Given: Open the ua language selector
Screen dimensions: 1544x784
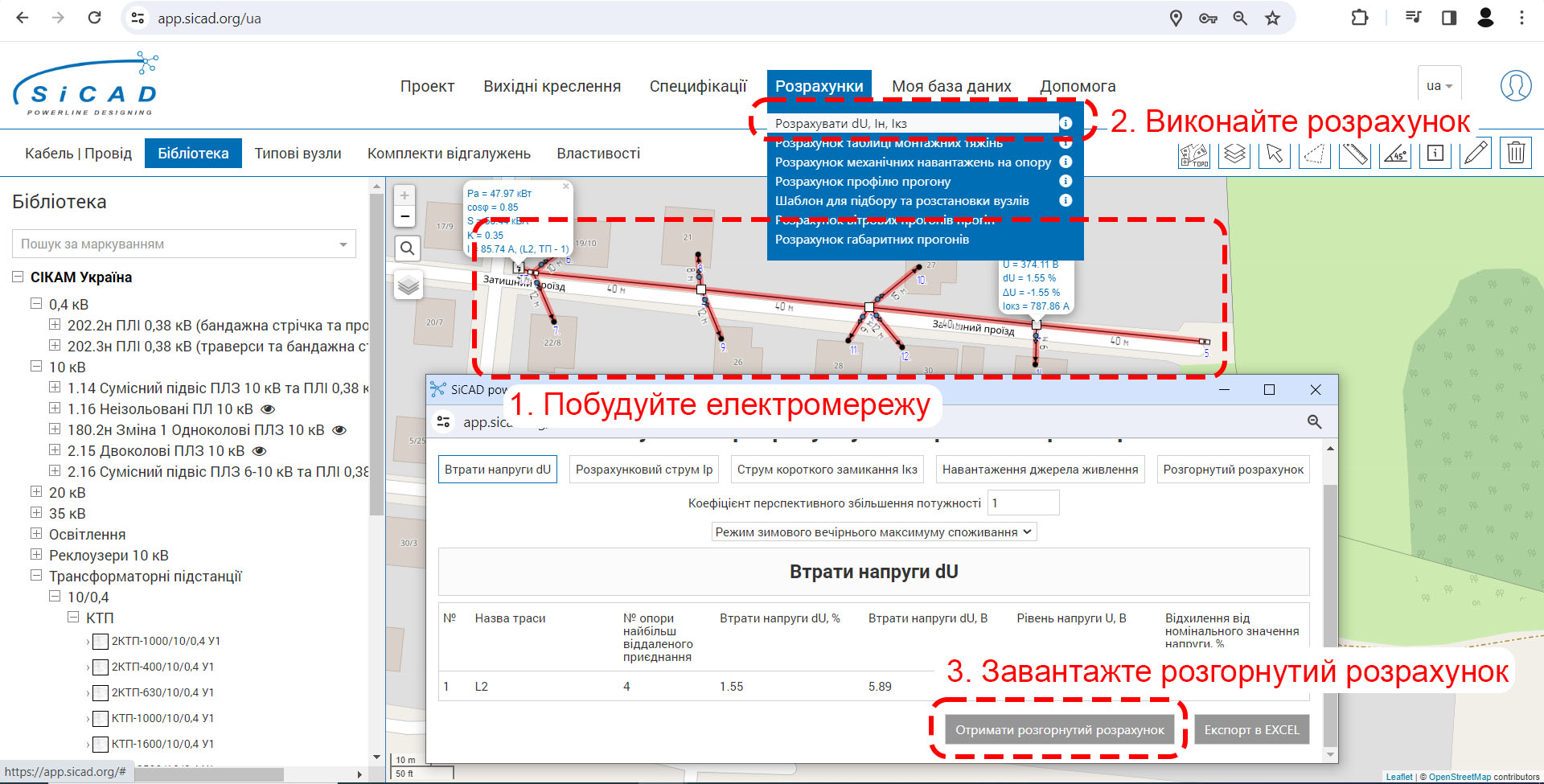Looking at the screenshot, I should pyautogui.click(x=1439, y=86).
